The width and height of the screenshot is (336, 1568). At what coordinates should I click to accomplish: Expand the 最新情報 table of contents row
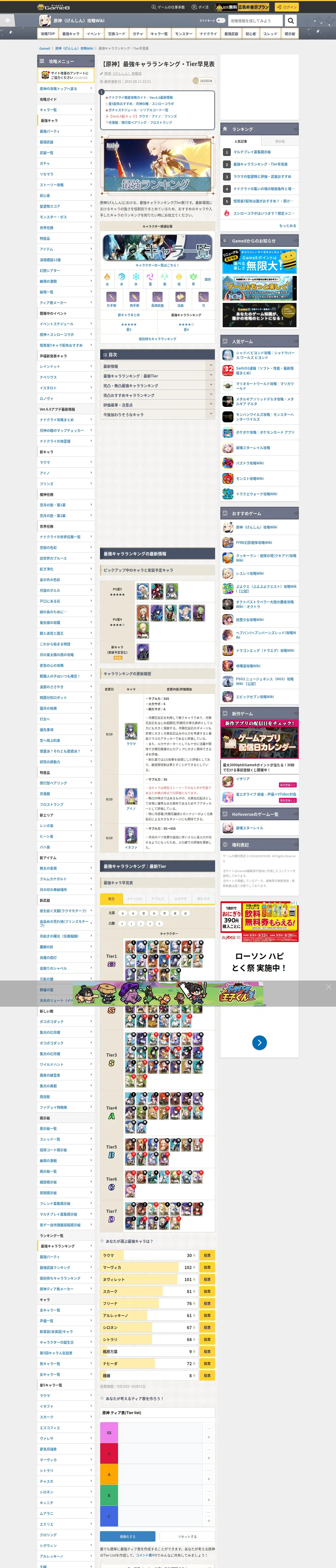(157, 366)
